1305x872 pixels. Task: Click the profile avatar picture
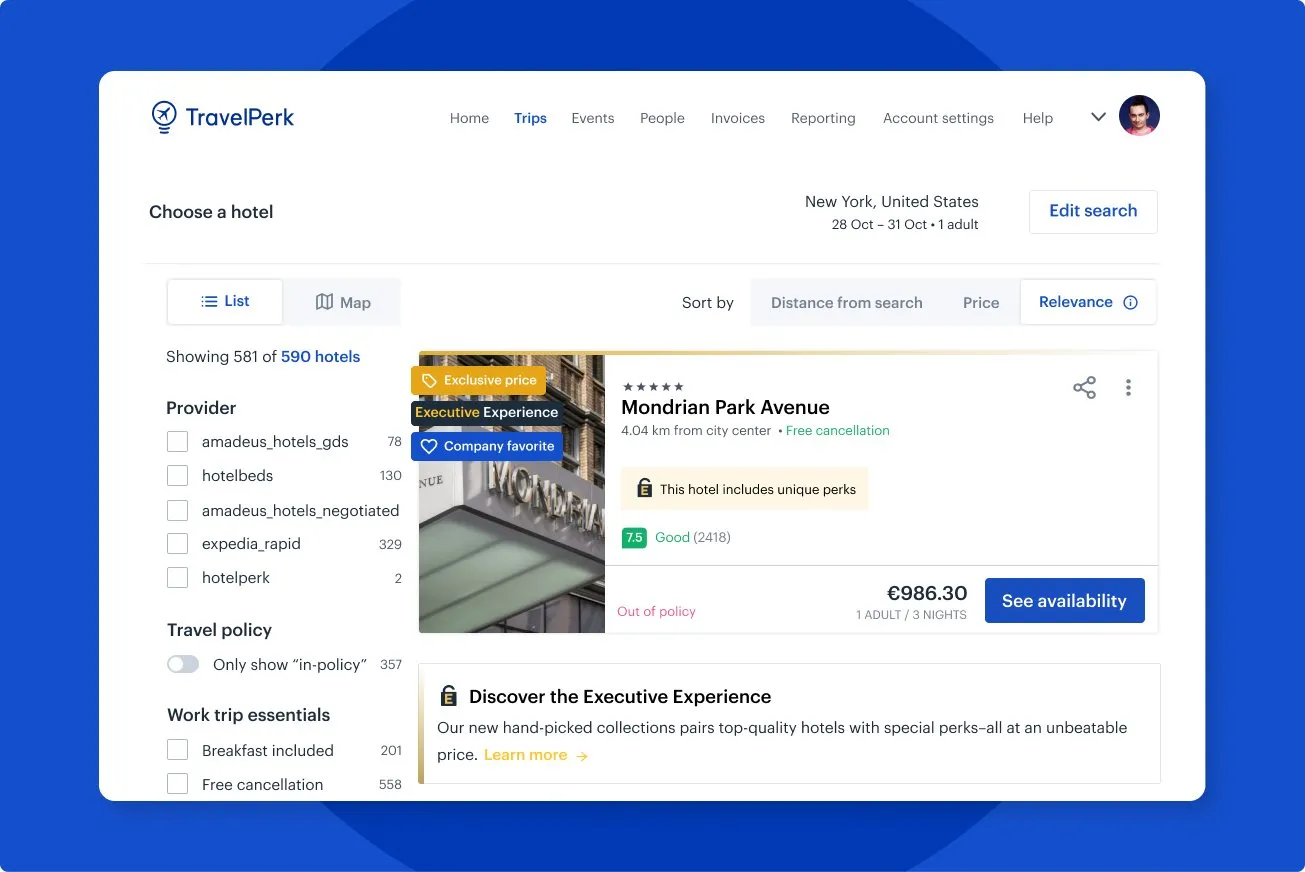[x=1139, y=115]
